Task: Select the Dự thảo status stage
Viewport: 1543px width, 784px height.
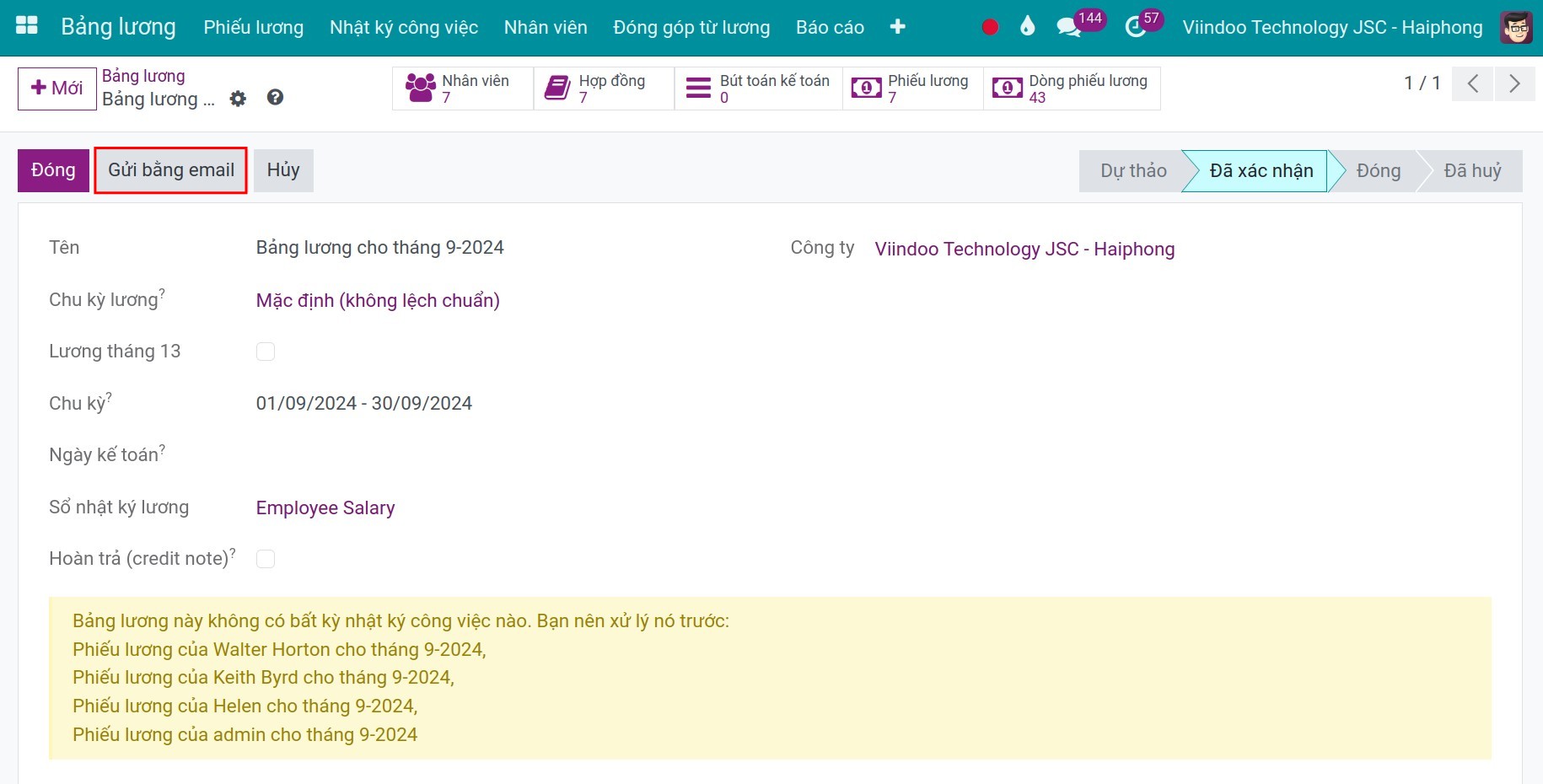Action: (x=1133, y=171)
